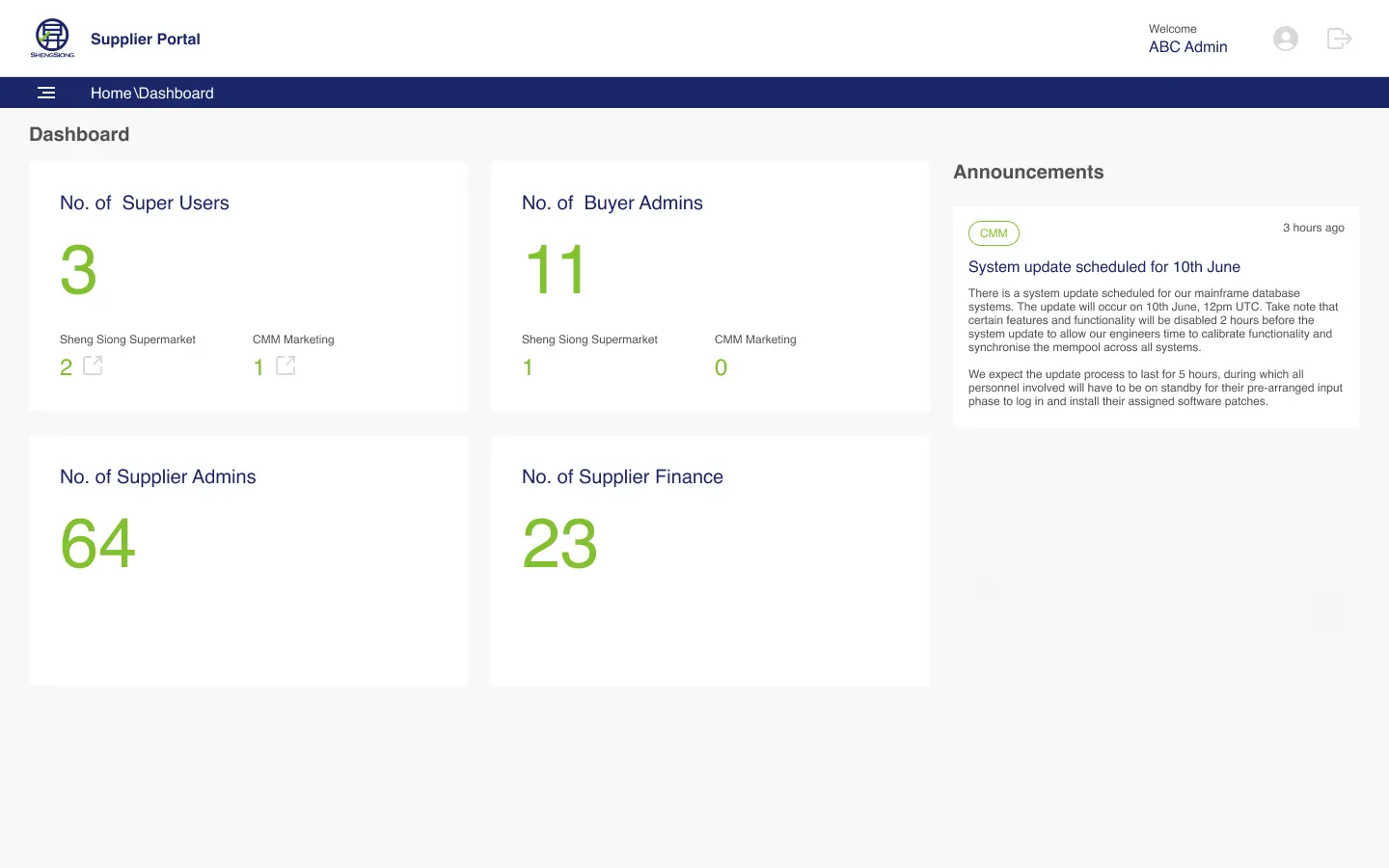Image resolution: width=1389 pixels, height=868 pixels.
Task: Click the Home breadcrumb link
Action: (110, 93)
